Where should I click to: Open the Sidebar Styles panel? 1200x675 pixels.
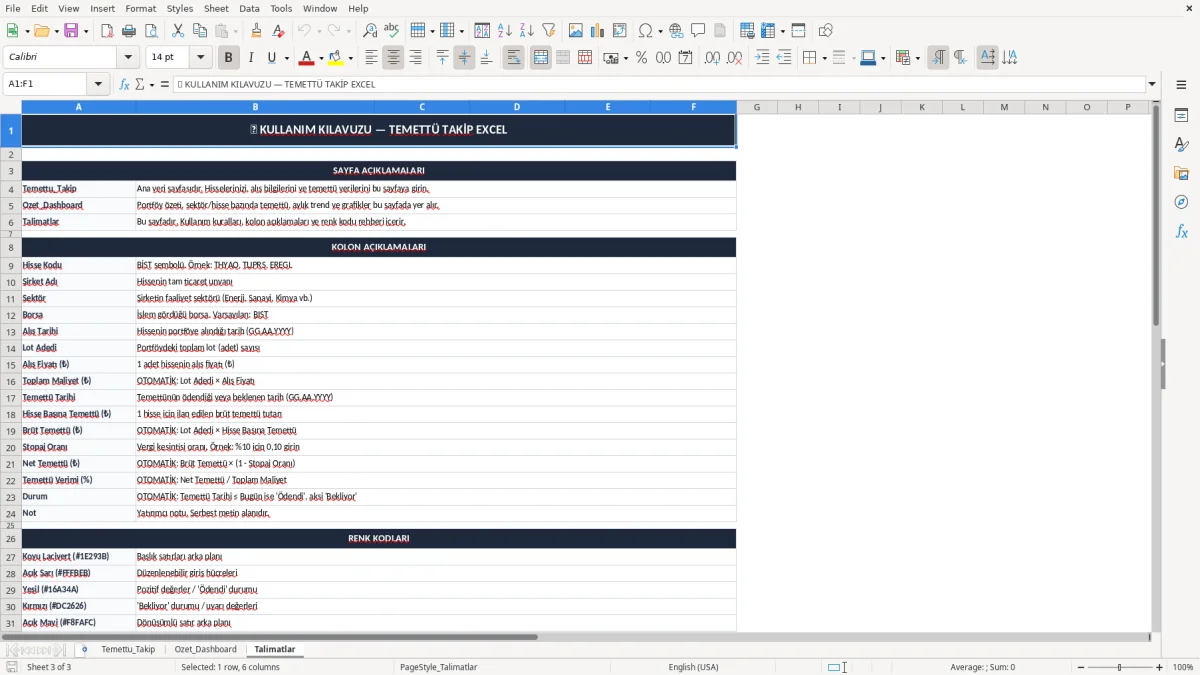(x=1181, y=145)
